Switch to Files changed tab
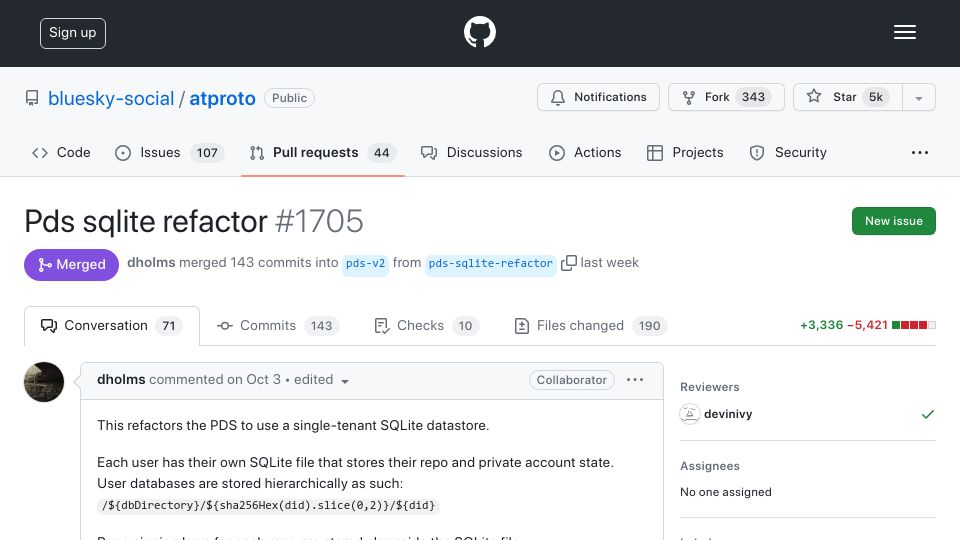Image resolution: width=960 pixels, height=540 pixels. coord(590,326)
